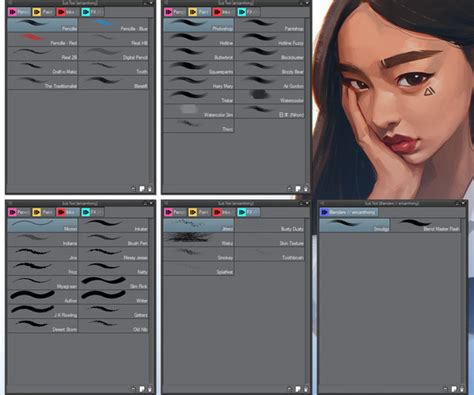This screenshot has width=474, height=395.
Task: Pick the J.K Rowling ink brush
Action: click(x=43, y=312)
